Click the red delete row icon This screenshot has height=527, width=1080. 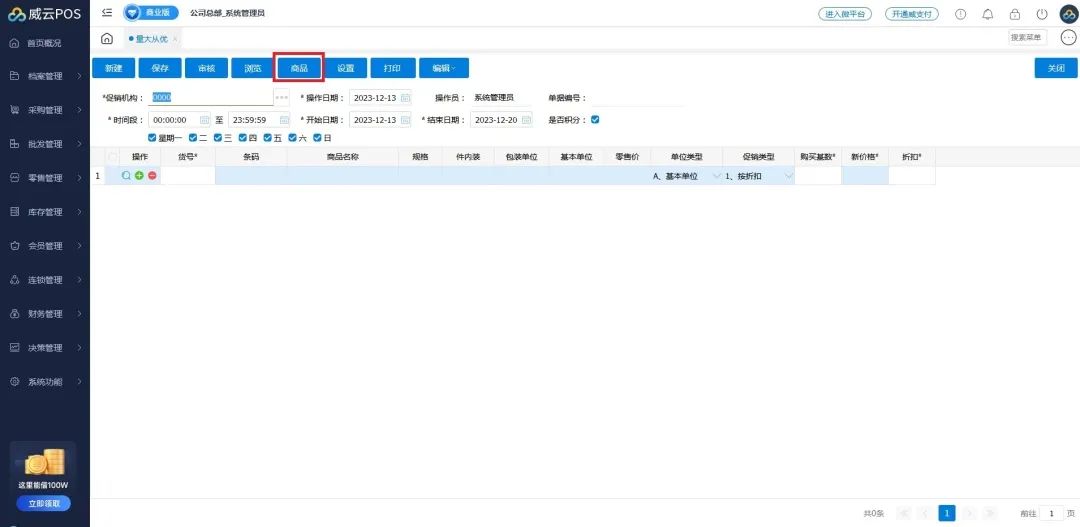coord(152,176)
